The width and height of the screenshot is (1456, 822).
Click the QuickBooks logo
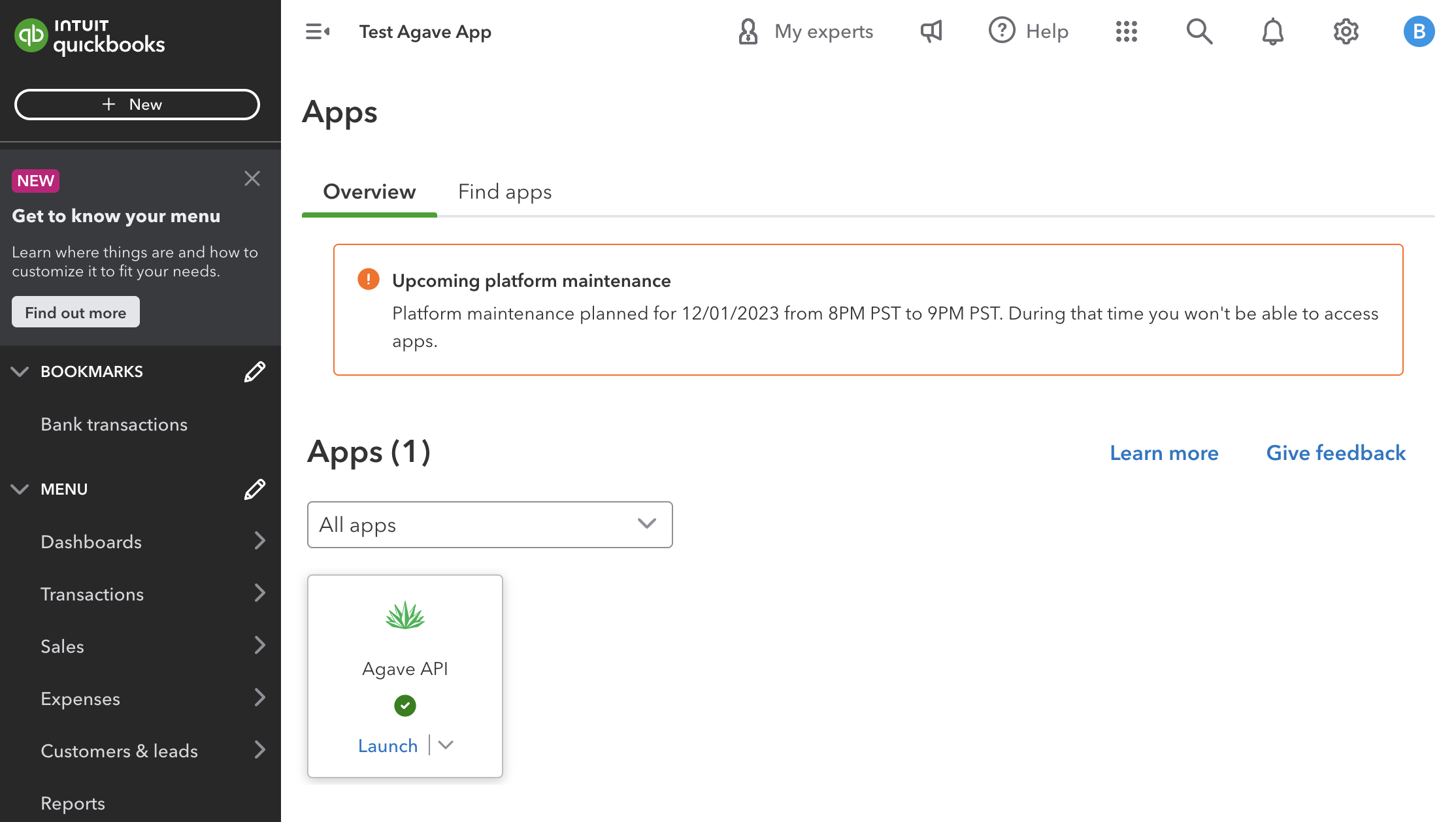point(90,36)
